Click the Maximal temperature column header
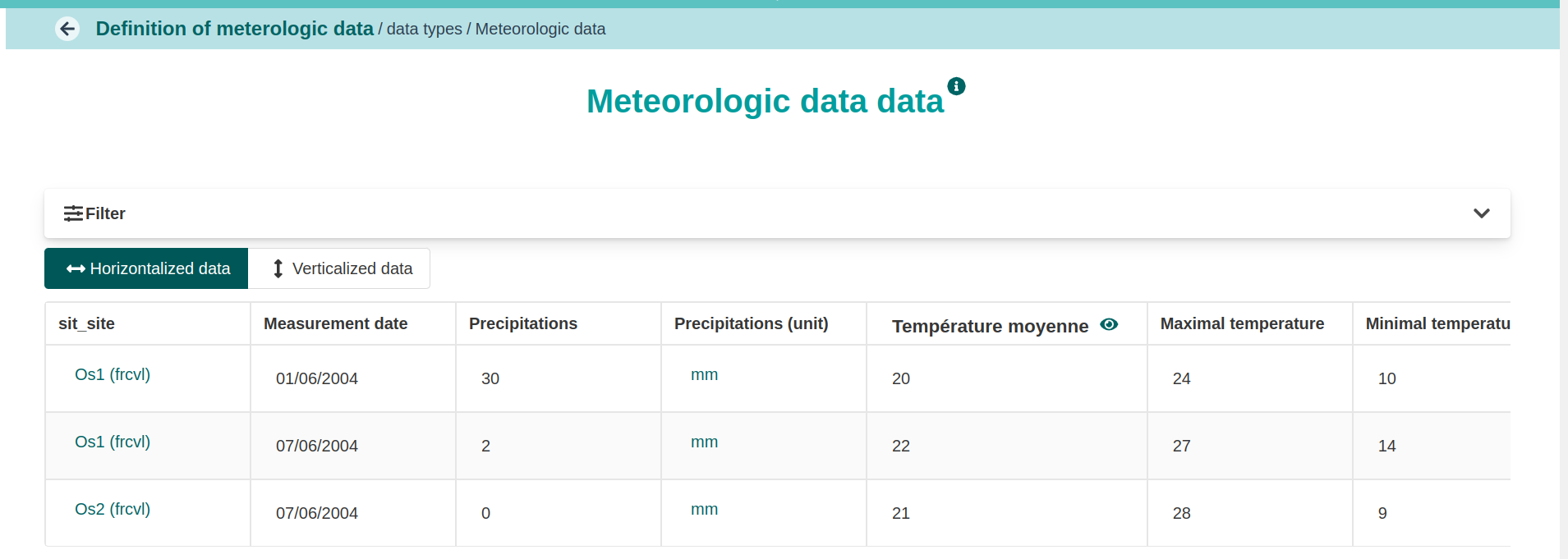The height and width of the screenshot is (559, 1568). click(x=1242, y=323)
